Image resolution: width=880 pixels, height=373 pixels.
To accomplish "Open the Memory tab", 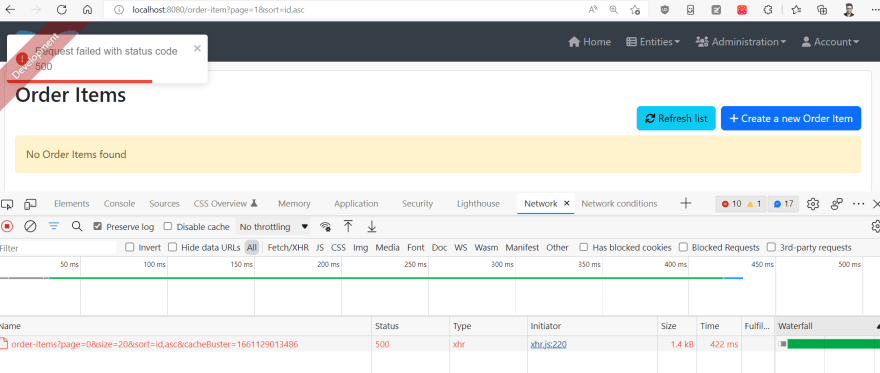I will point(294,204).
